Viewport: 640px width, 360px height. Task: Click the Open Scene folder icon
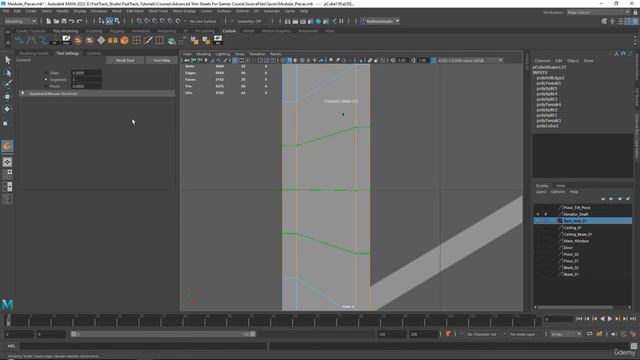pos(56,21)
